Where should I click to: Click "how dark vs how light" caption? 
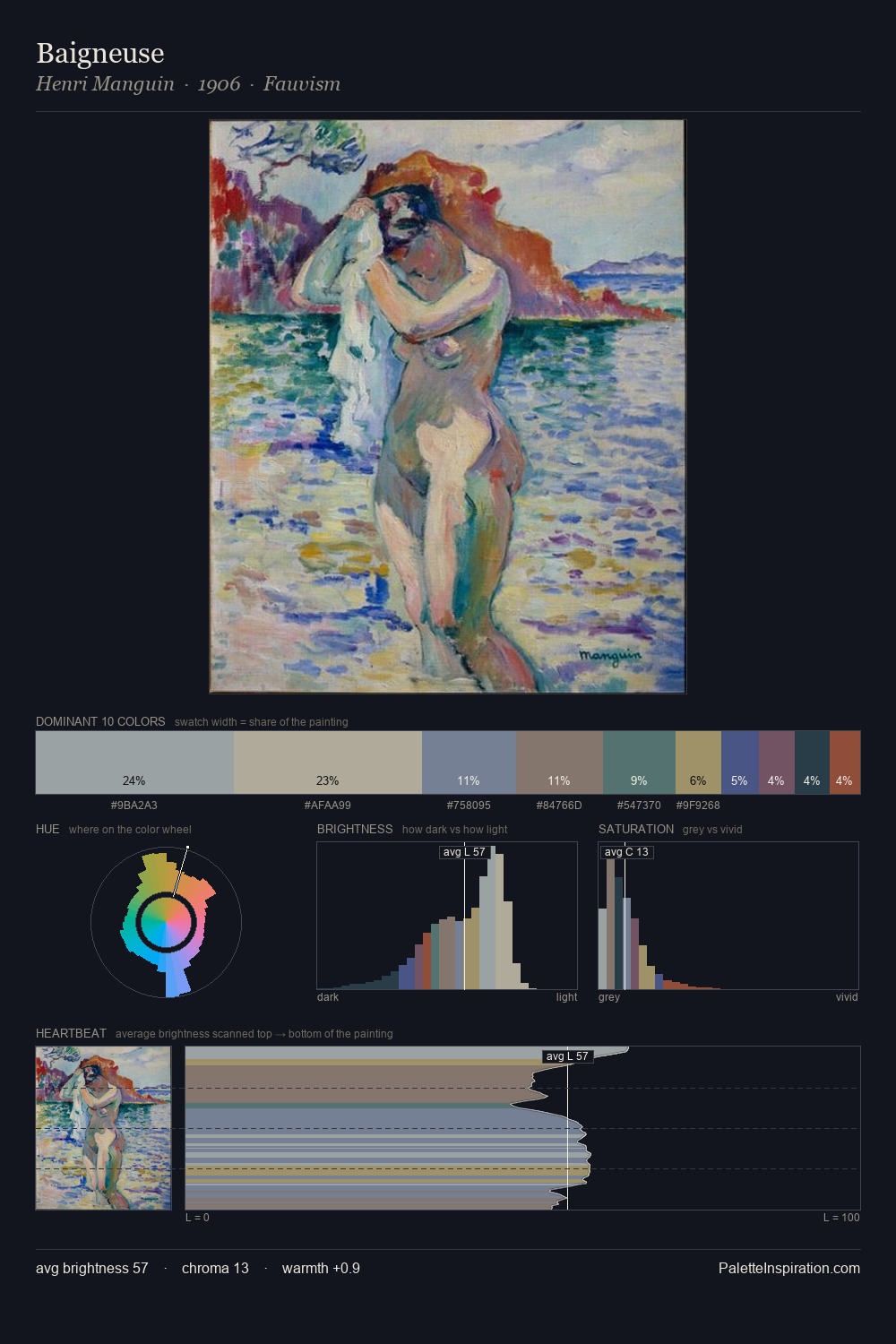pos(455,830)
